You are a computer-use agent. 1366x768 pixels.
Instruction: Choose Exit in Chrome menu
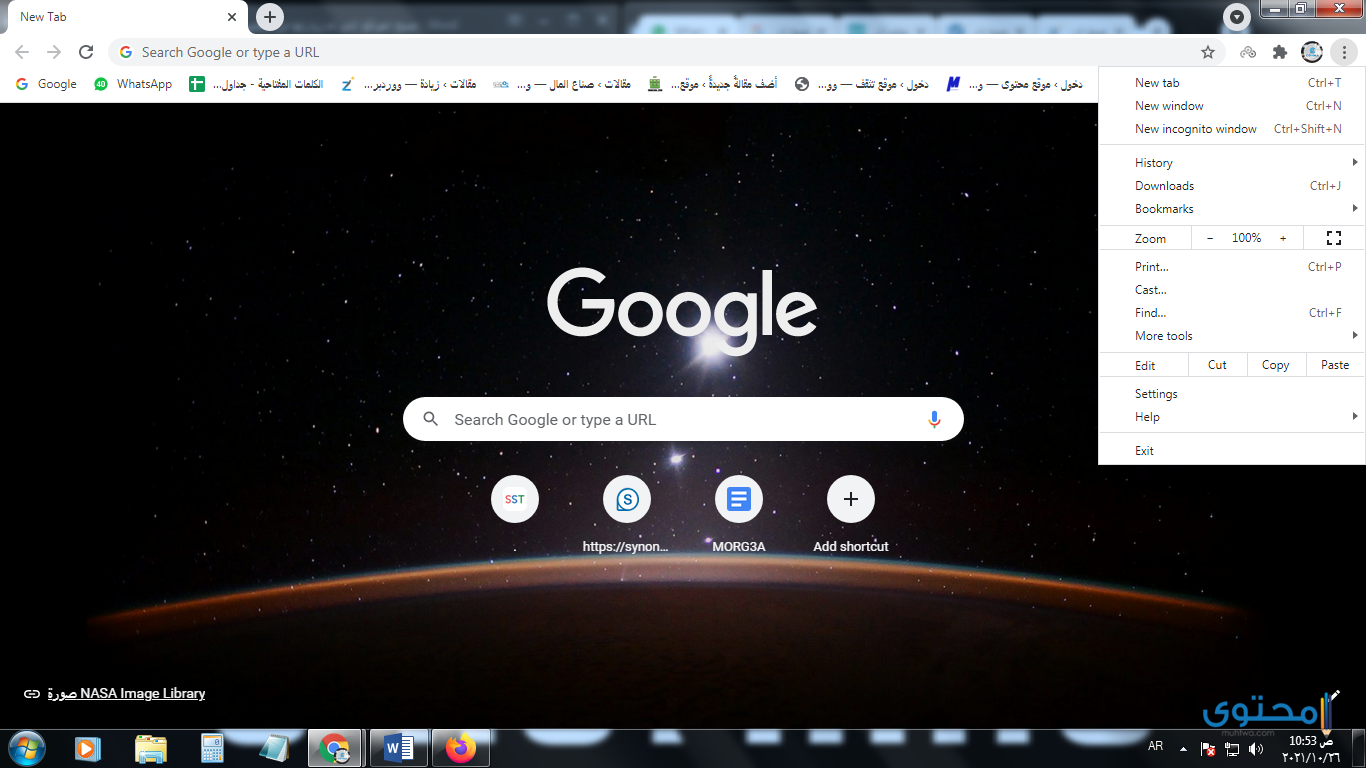coord(1232,451)
